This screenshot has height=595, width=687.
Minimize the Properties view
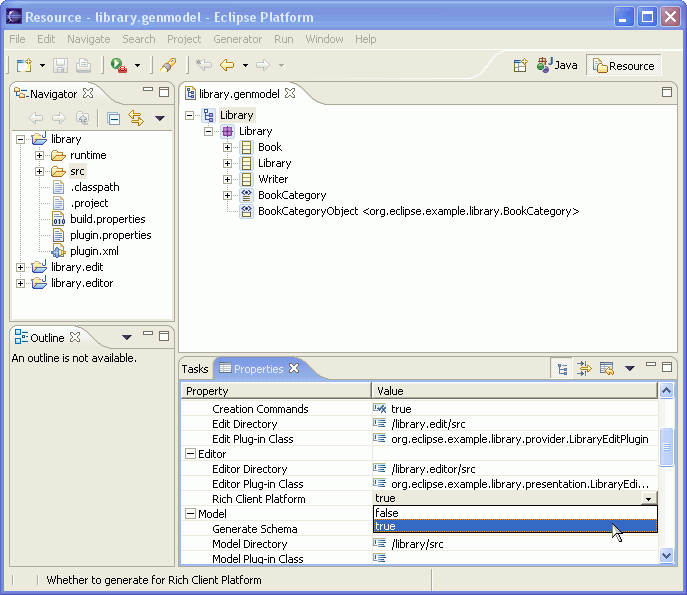coord(651,365)
